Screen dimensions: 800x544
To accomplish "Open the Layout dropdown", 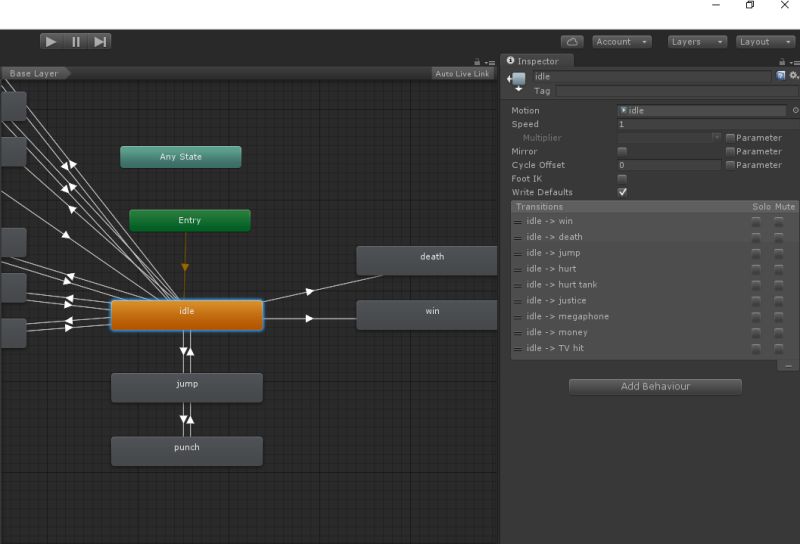I will tap(765, 42).
